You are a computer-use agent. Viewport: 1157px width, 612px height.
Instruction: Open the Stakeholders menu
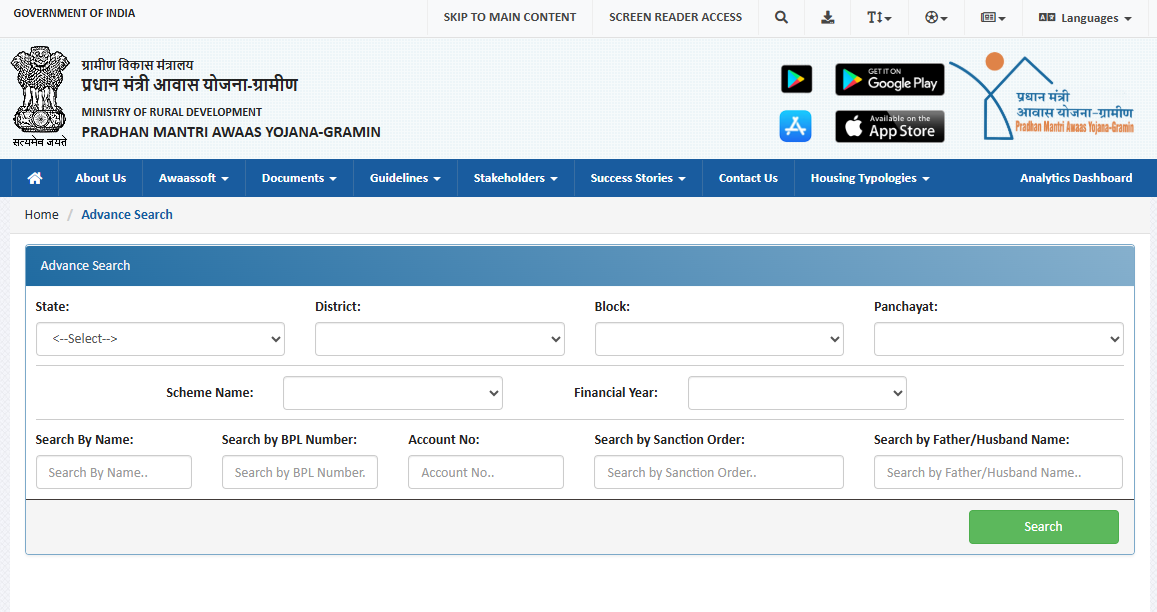pyautogui.click(x=515, y=178)
